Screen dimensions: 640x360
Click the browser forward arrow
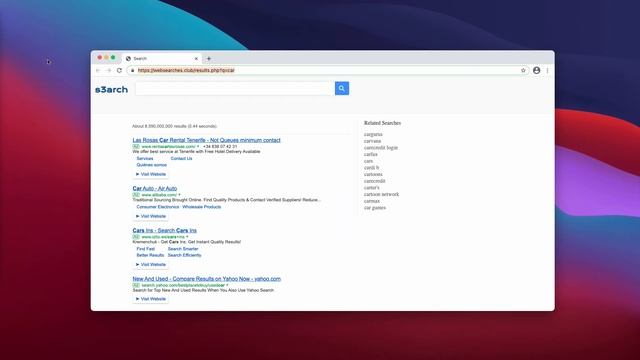tap(109, 70)
